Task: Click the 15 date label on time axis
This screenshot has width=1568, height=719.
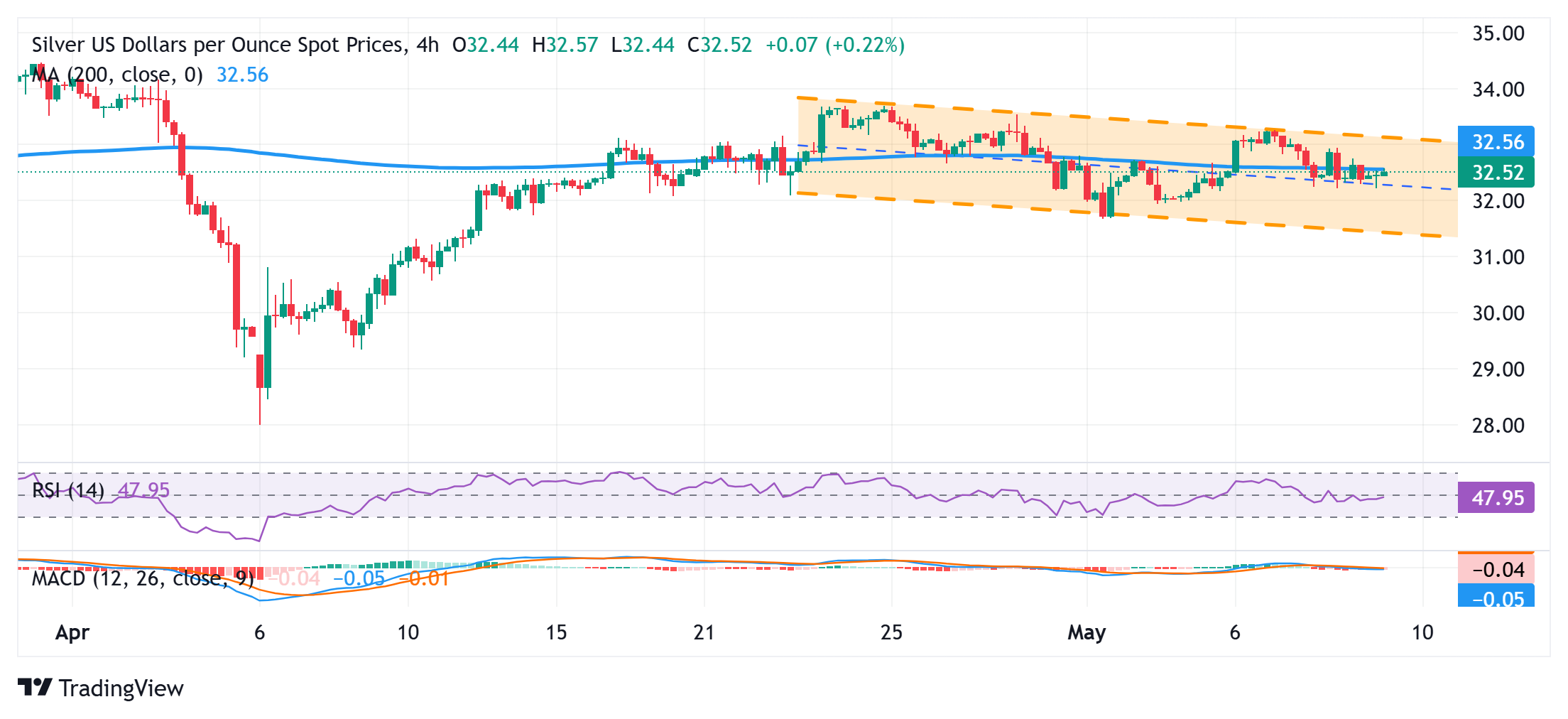Action: click(556, 632)
